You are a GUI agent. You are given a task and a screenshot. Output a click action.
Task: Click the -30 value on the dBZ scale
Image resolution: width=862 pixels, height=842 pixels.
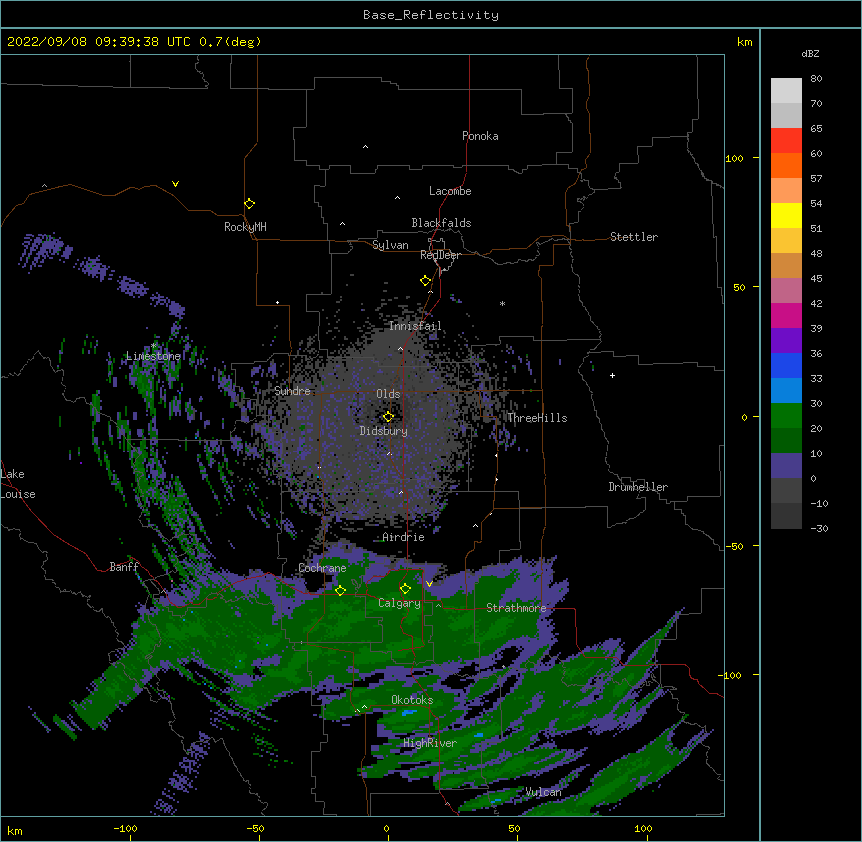[819, 529]
